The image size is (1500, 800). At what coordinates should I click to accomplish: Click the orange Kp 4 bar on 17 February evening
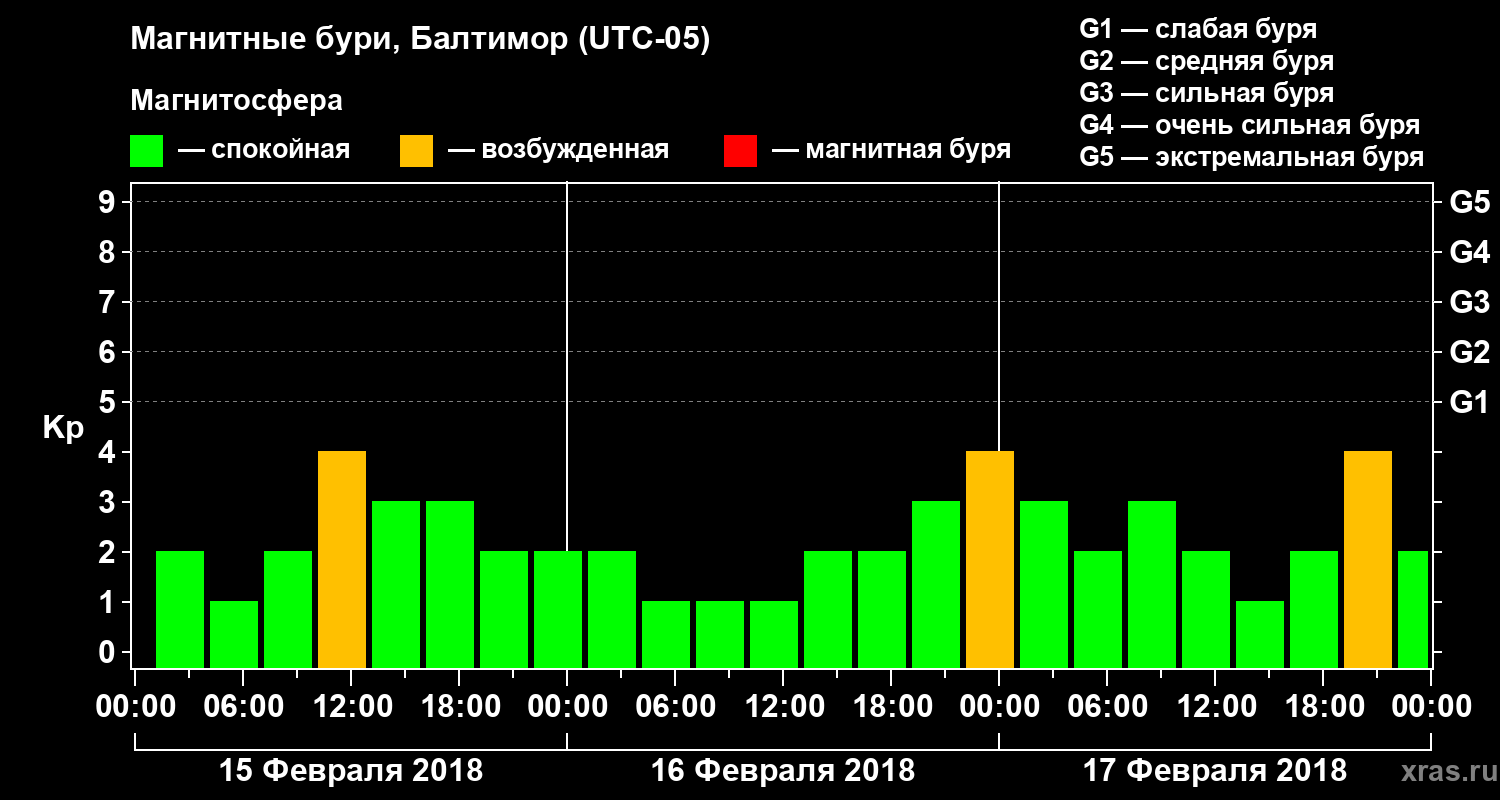pyautogui.click(x=1368, y=559)
